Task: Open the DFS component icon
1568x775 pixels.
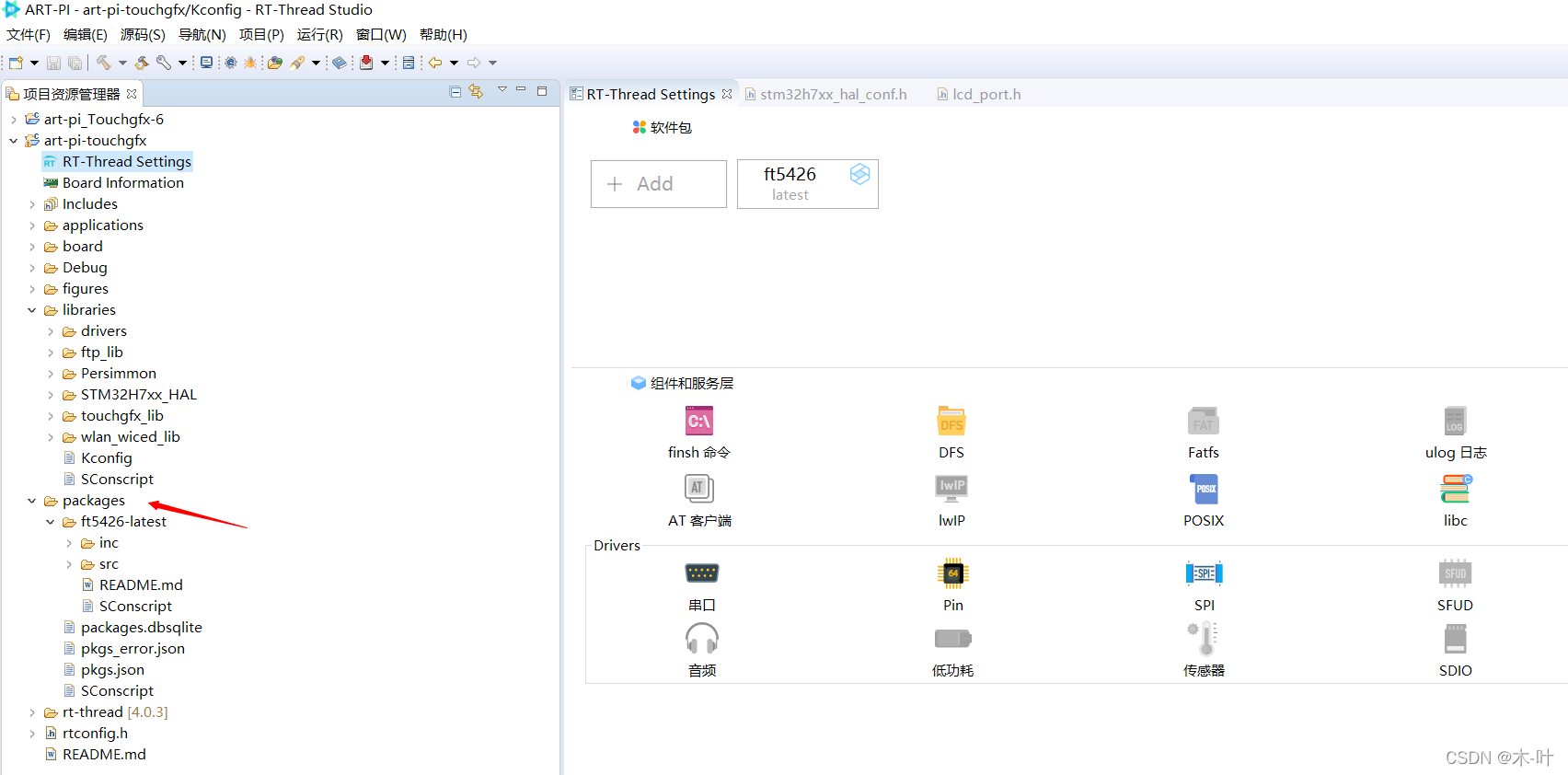Action: [951, 422]
